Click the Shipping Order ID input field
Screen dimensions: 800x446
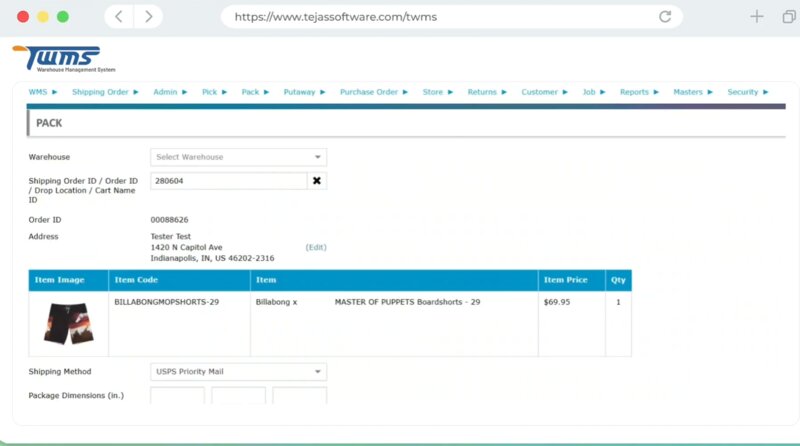pyautogui.click(x=228, y=181)
